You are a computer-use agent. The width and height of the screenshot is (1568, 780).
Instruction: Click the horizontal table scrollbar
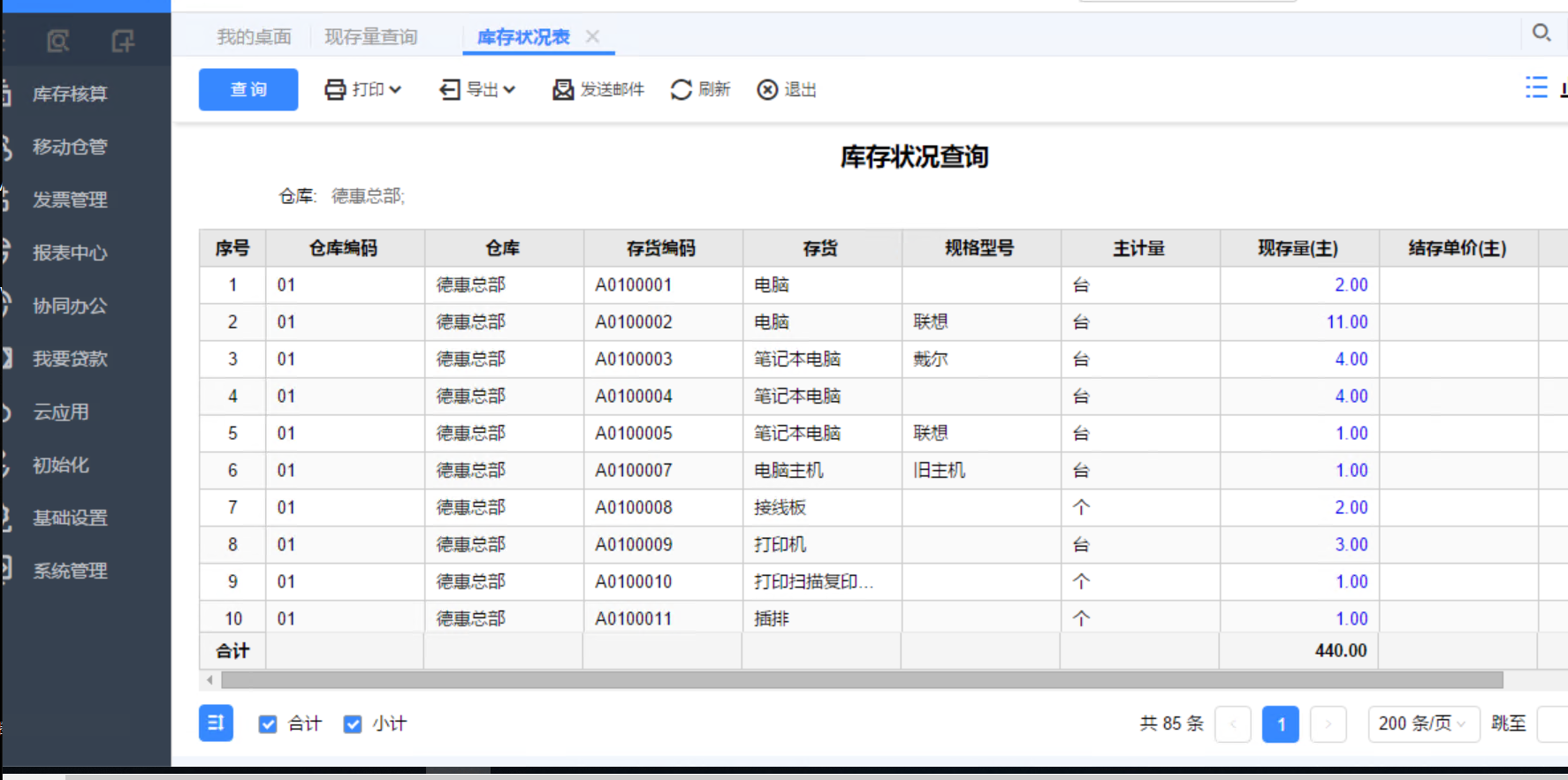click(862, 680)
